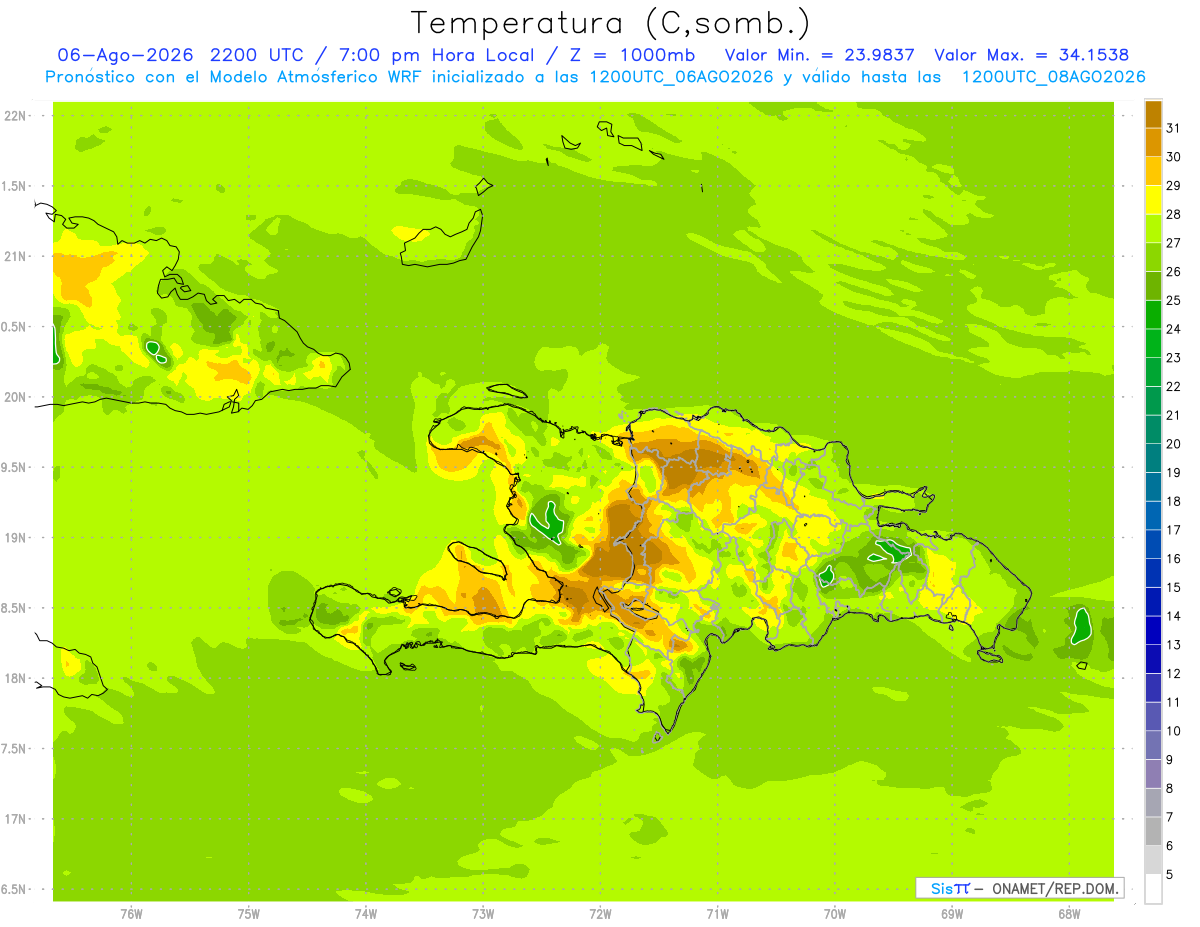Screen dimensions: 1200x927
Task: Click the color scale value '20'
Action: (1173, 444)
